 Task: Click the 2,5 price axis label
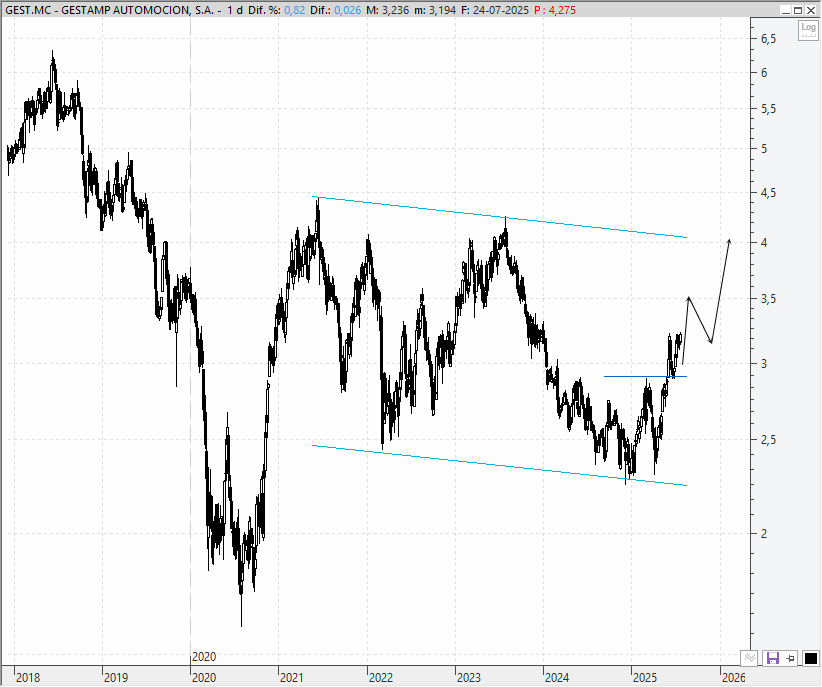[769, 439]
